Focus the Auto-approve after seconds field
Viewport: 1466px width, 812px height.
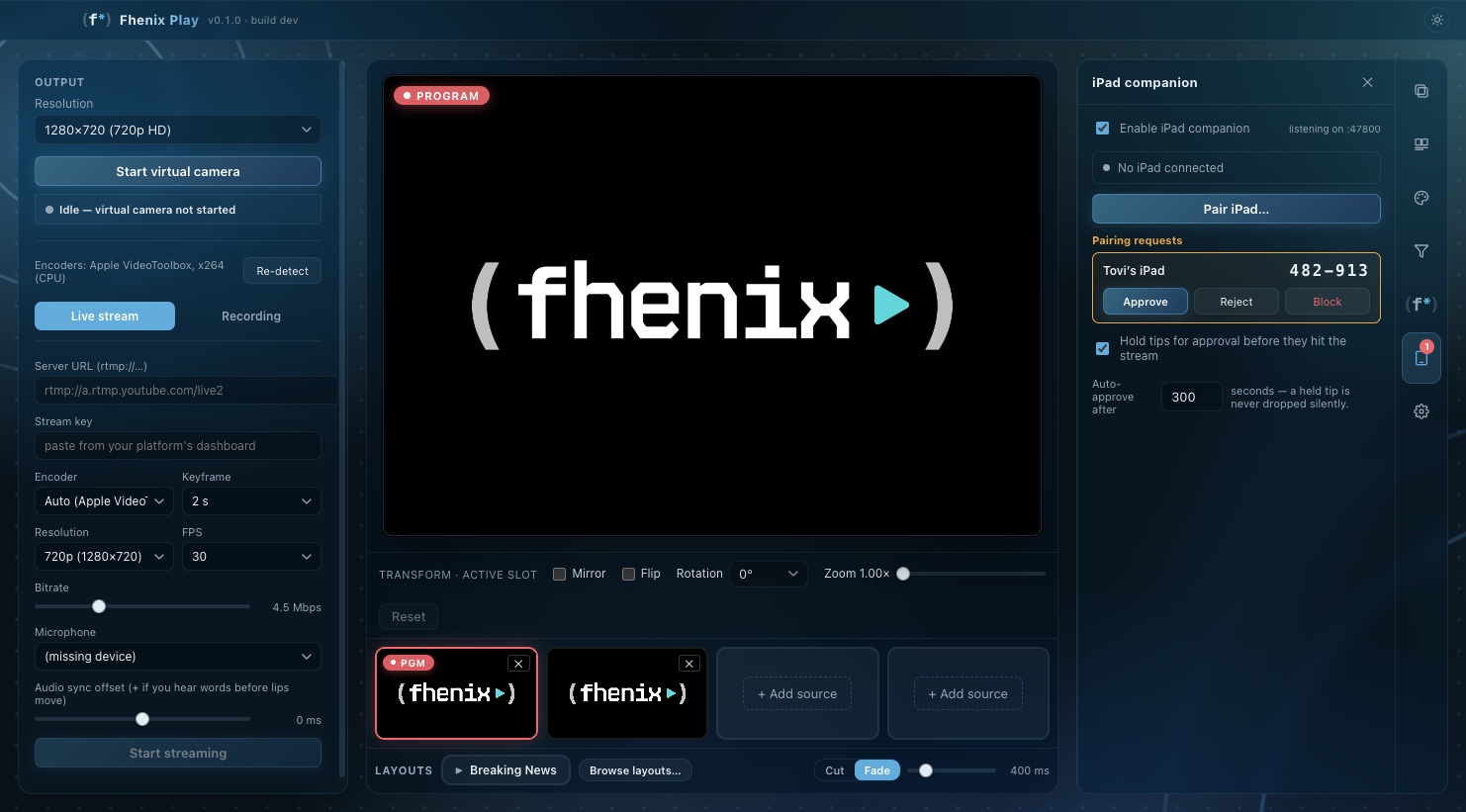coord(1191,397)
